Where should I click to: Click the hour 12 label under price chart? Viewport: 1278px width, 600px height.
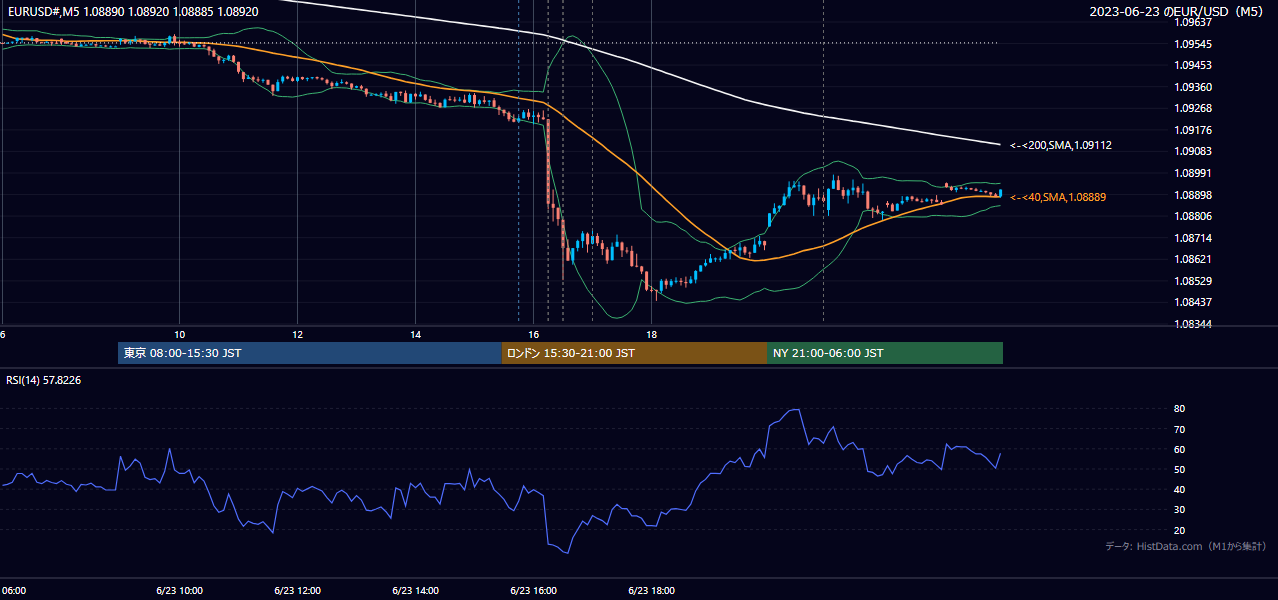298,334
